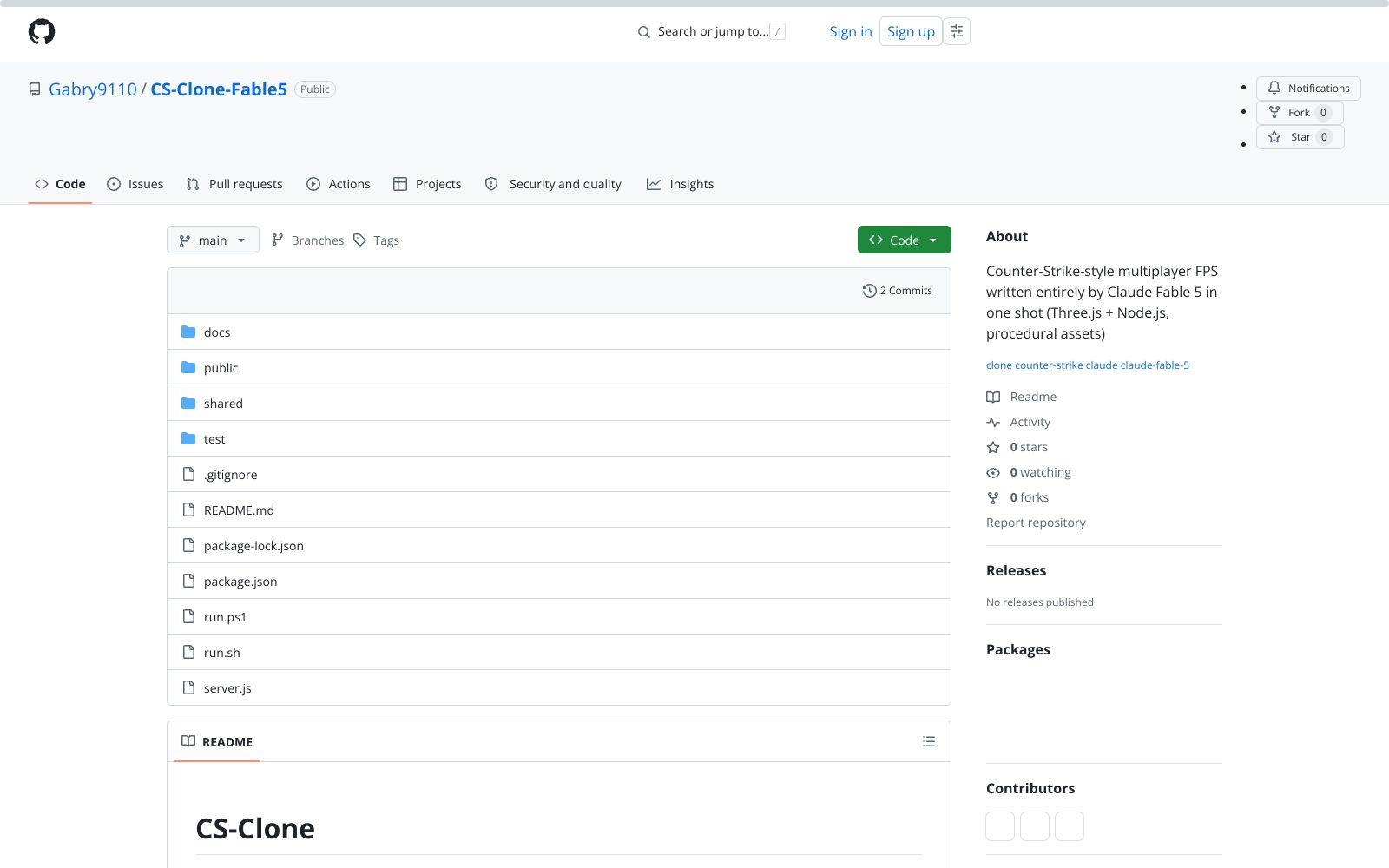Open the Projects tab
1389x868 pixels.
(x=427, y=184)
